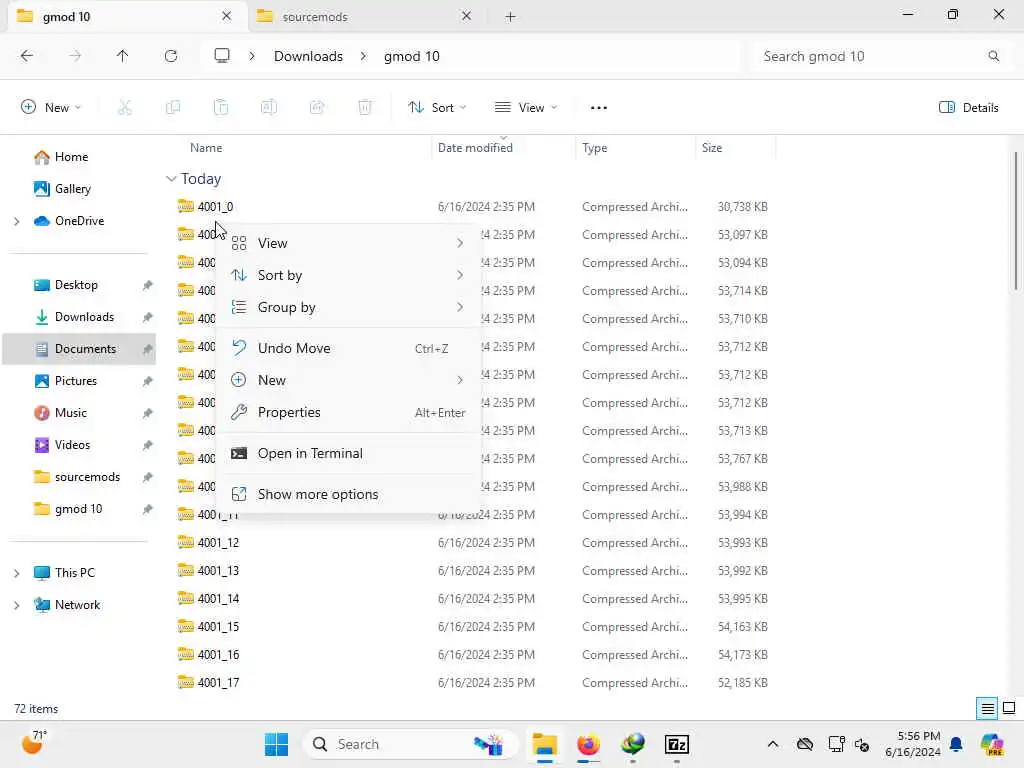Choose Open in Terminal
The height and width of the screenshot is (768, 1024).
click(348, 453)
